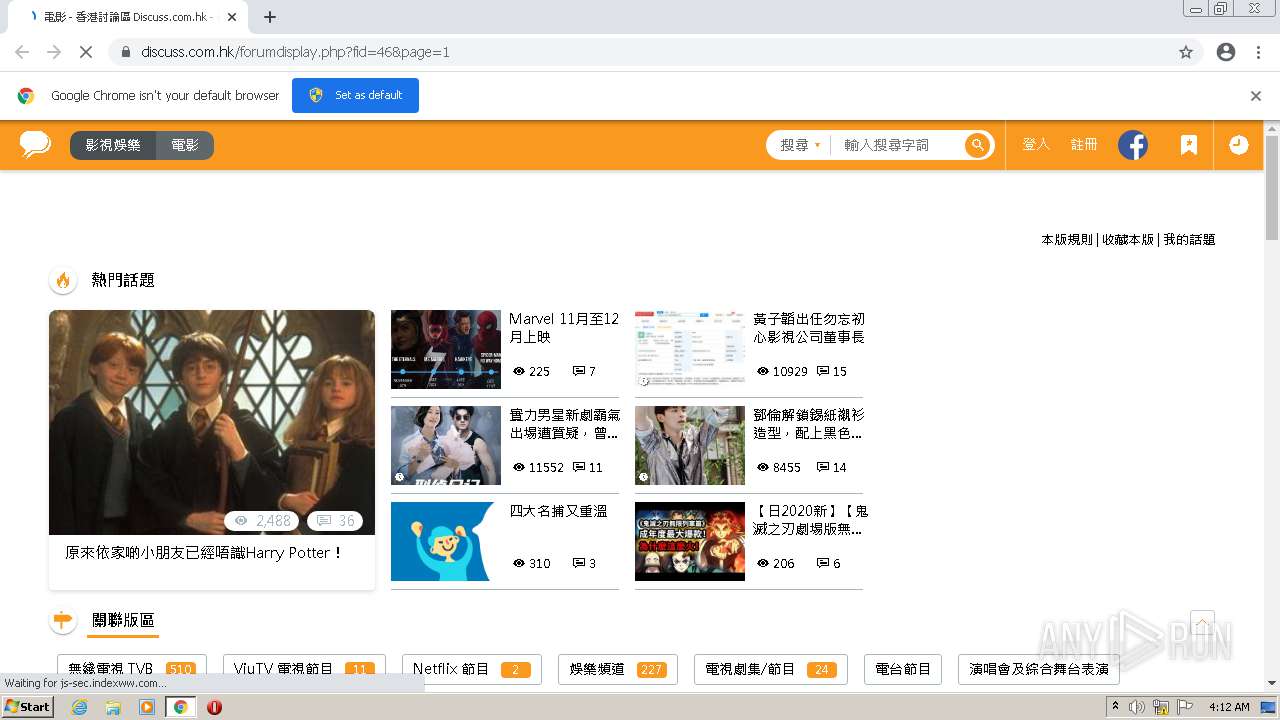
Task: Open the Netflix 節目 board
Action: pos(472,669)
